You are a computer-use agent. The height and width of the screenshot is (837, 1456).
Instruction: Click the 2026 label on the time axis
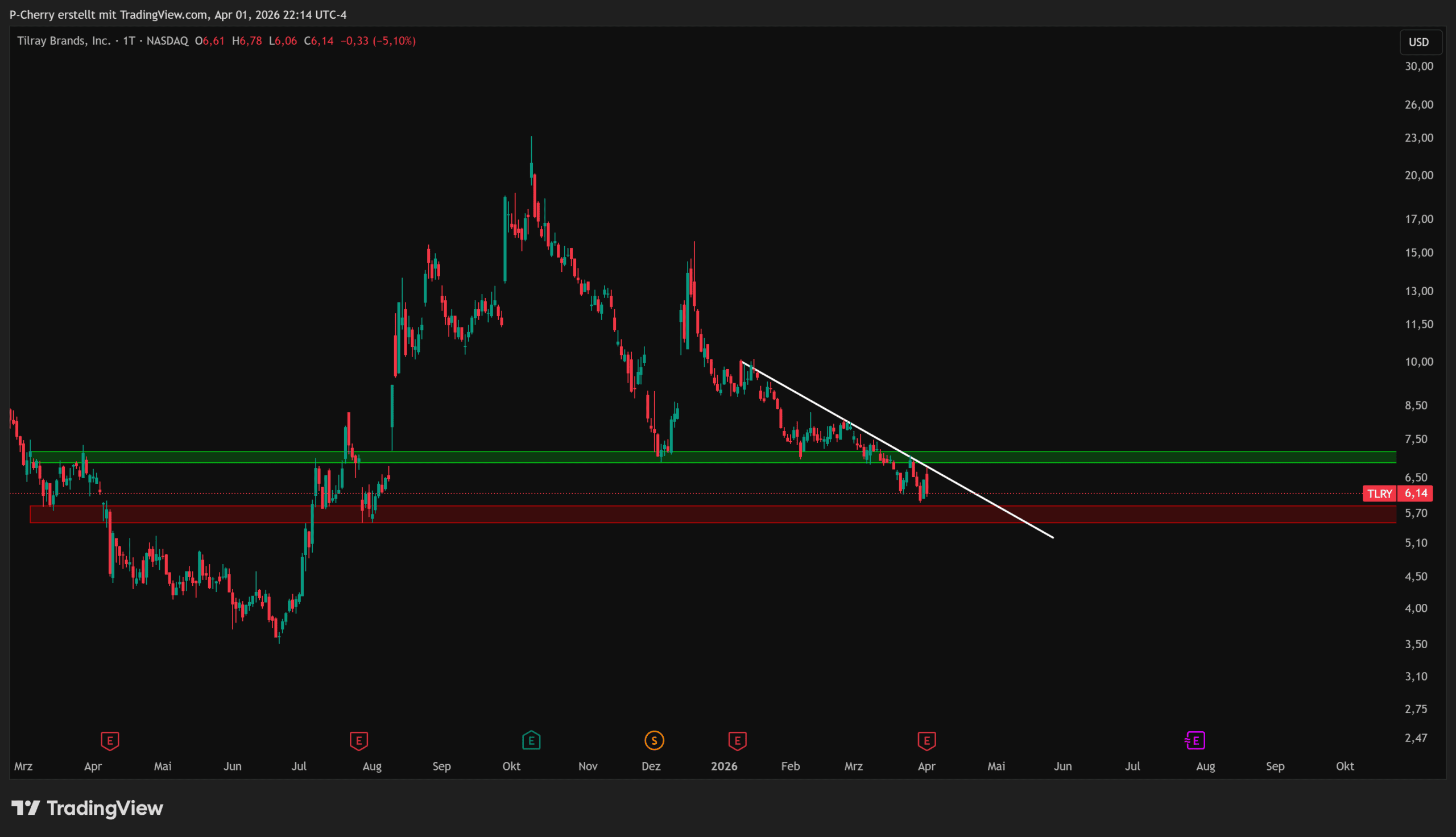pyautogui.click(x=723, y=766)
